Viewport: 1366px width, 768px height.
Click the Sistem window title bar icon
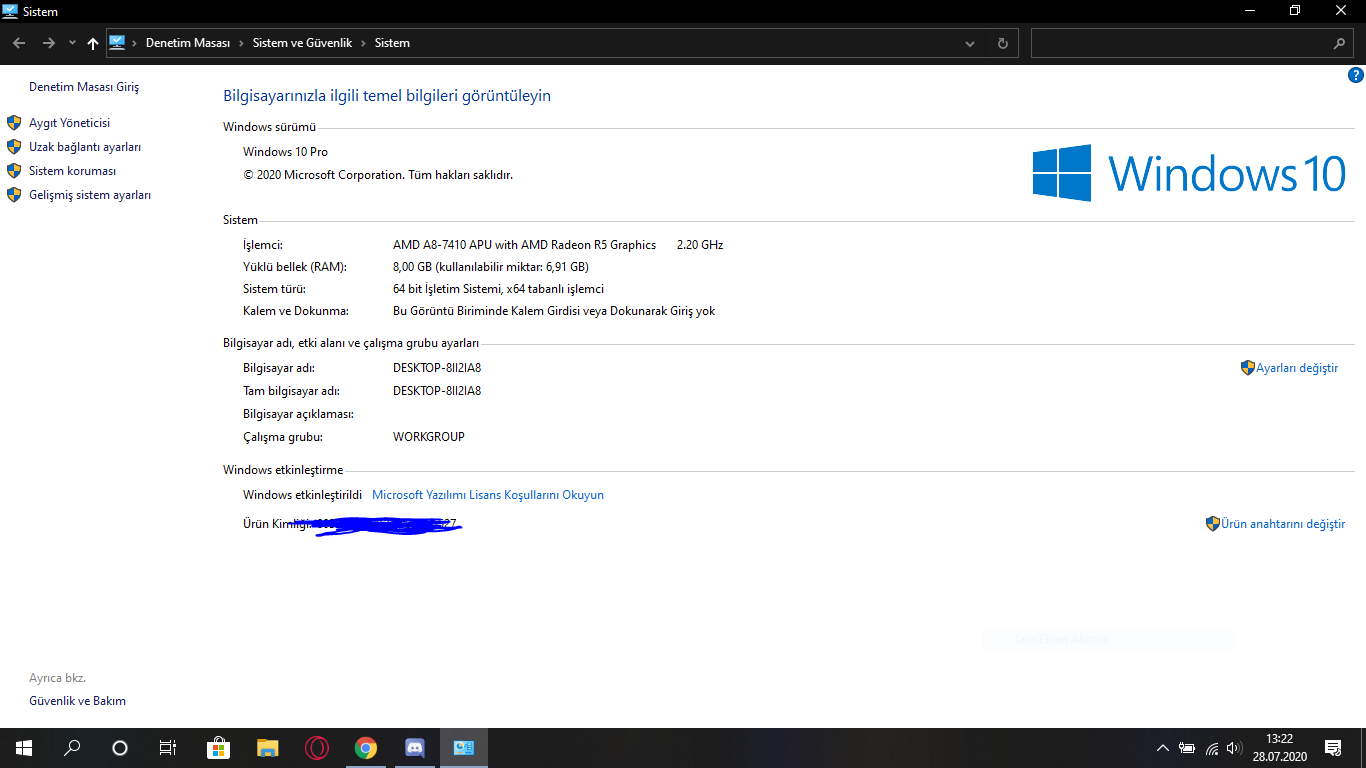(10, 11)
